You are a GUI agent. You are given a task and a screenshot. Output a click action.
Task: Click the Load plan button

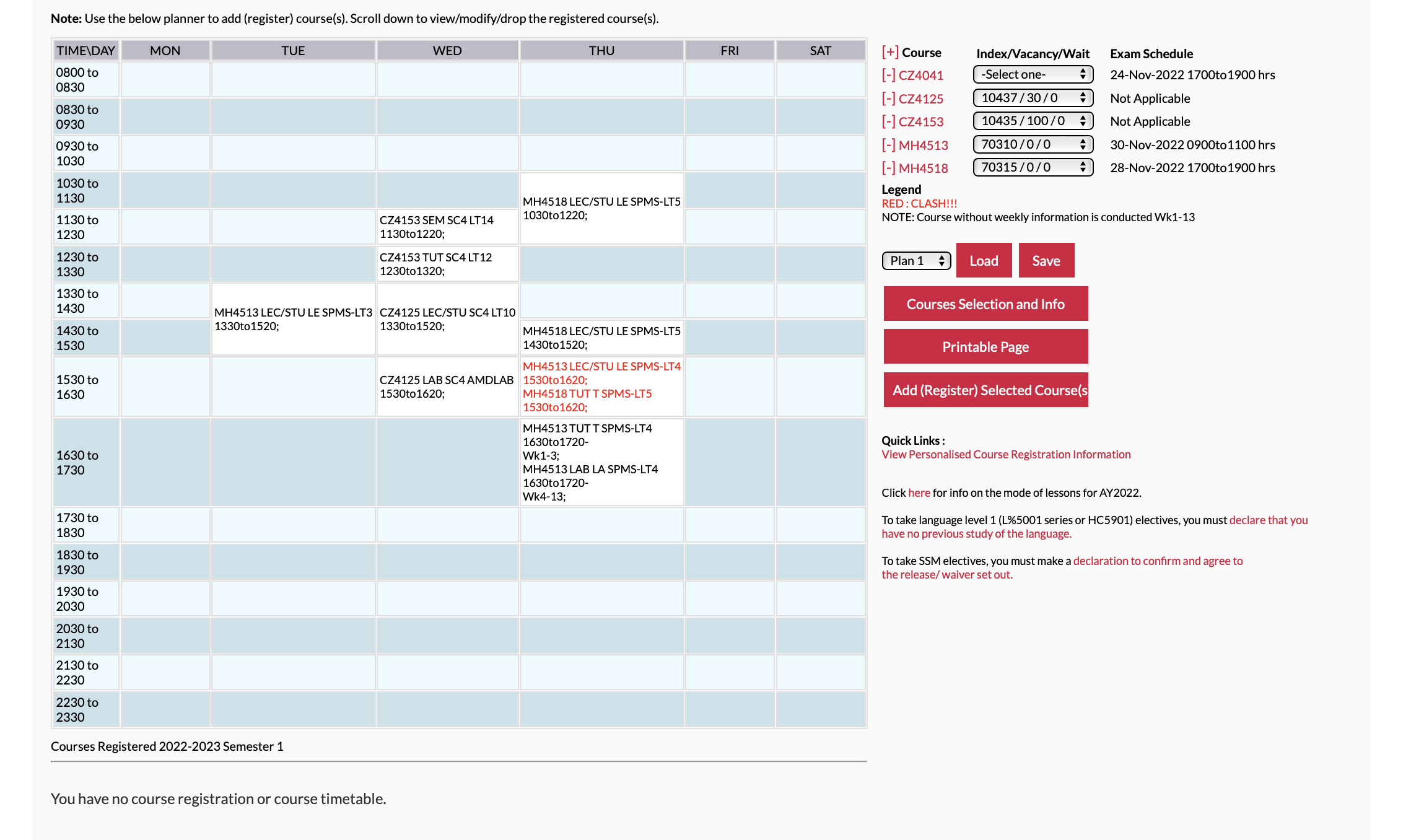[984, 261]
